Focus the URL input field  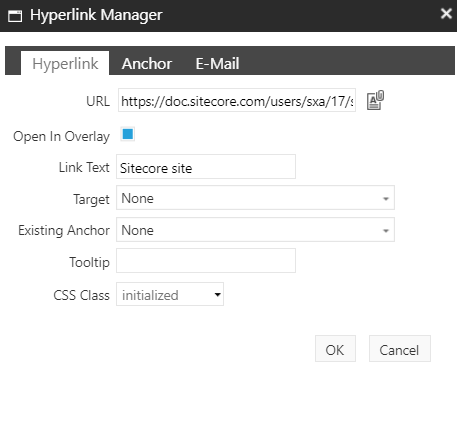237,100
